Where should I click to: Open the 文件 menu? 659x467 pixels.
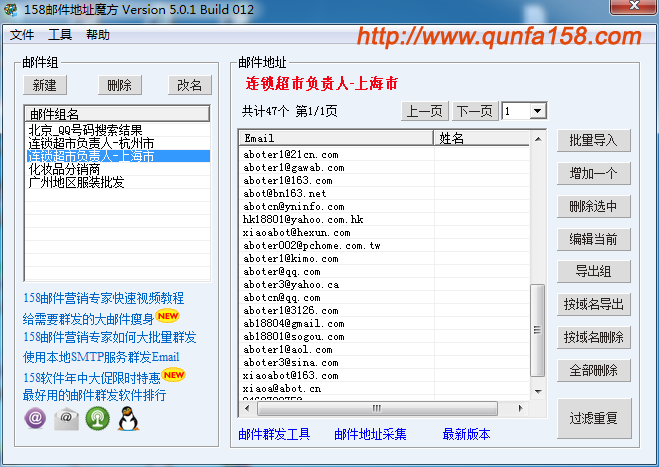click(22, 35)
